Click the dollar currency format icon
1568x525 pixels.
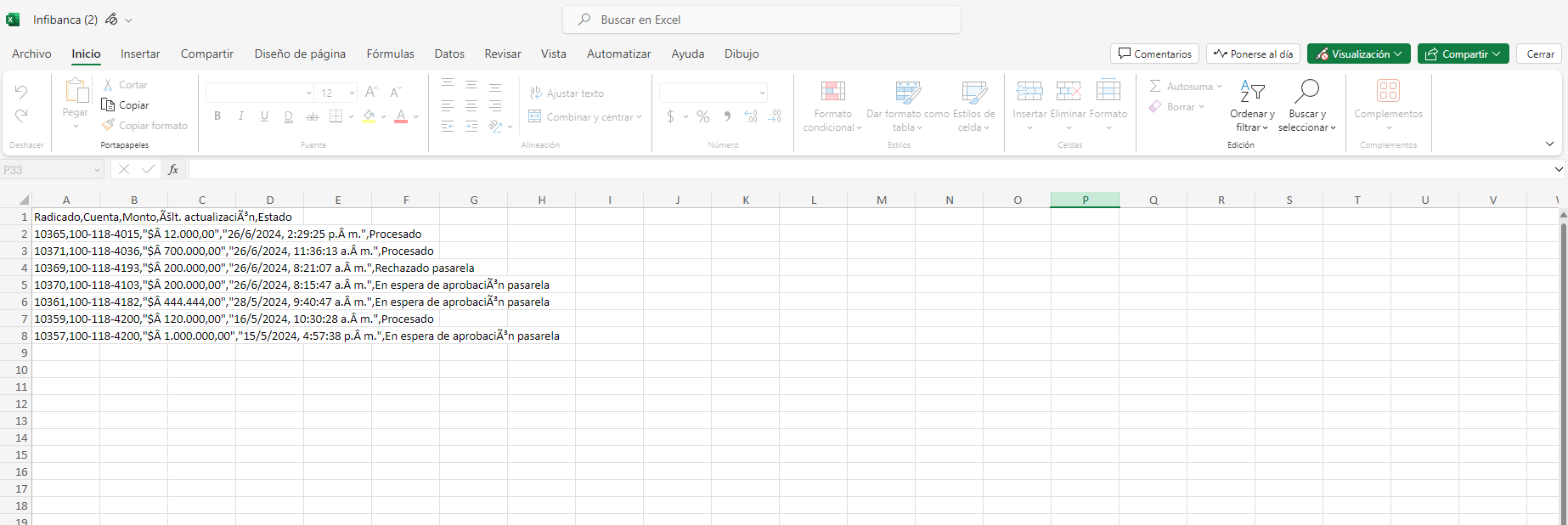[671, 116]
